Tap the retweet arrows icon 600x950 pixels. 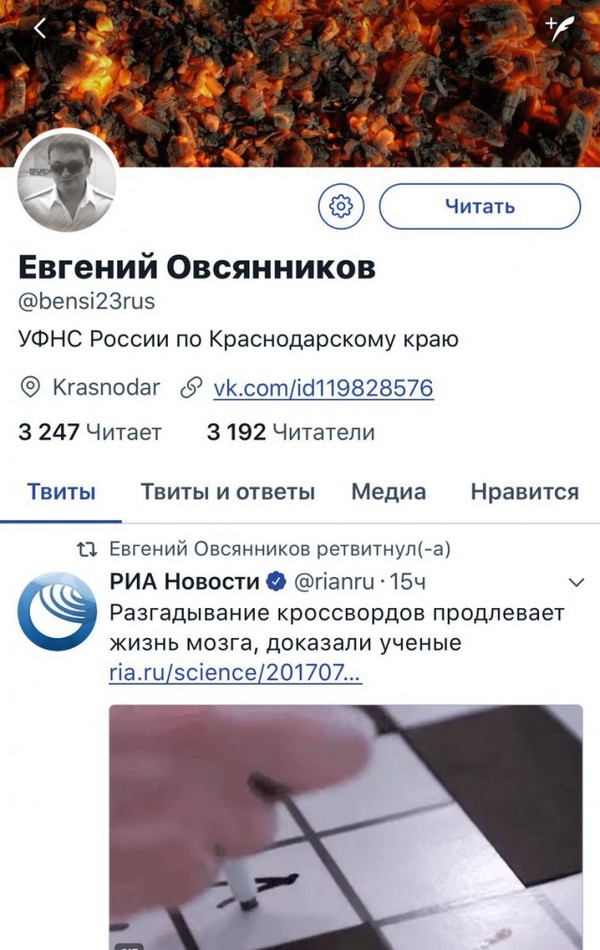[87, 550]
